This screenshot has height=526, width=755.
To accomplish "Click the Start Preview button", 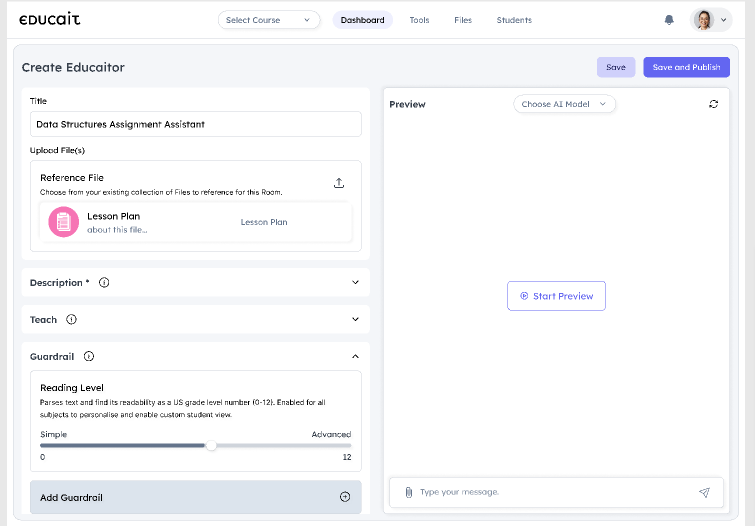I will tap(556, 296).
